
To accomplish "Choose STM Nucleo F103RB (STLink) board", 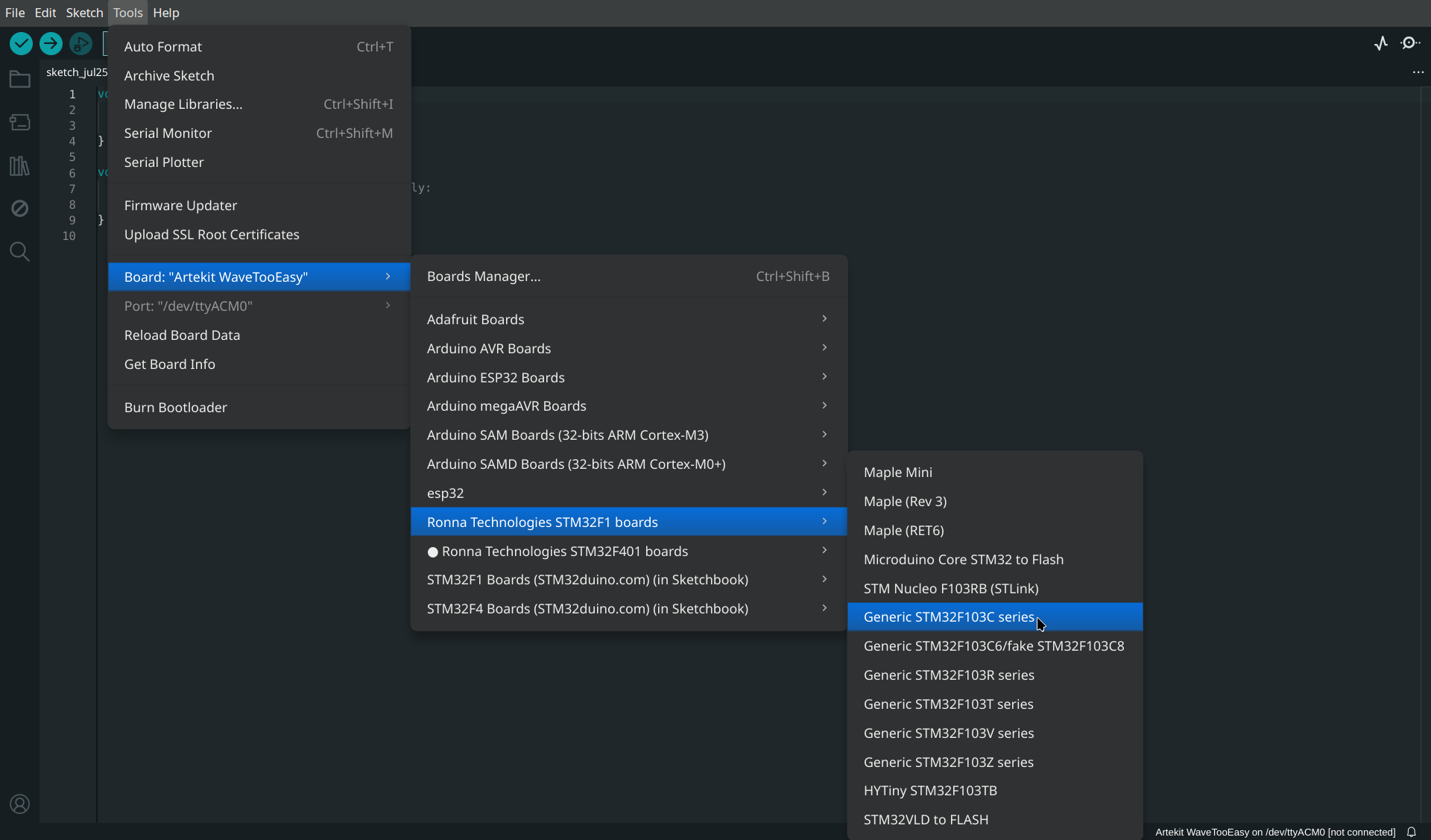I will pos(994,588).
